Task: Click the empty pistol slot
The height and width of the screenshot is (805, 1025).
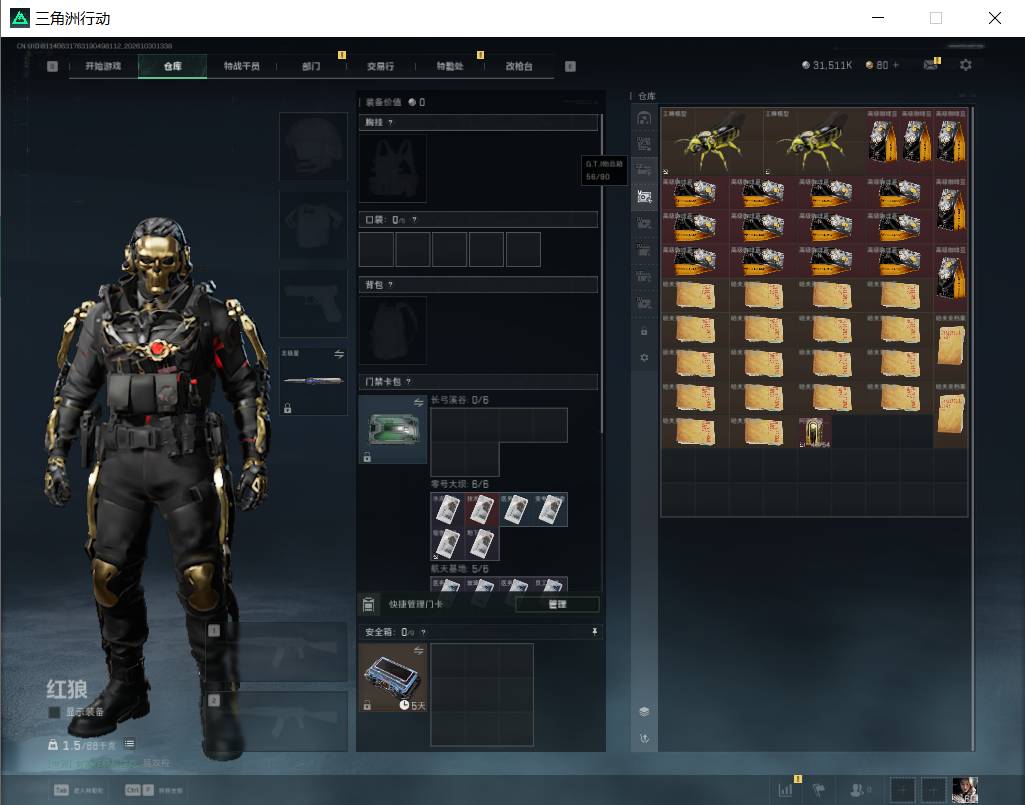Action: (x=313, y=303)
